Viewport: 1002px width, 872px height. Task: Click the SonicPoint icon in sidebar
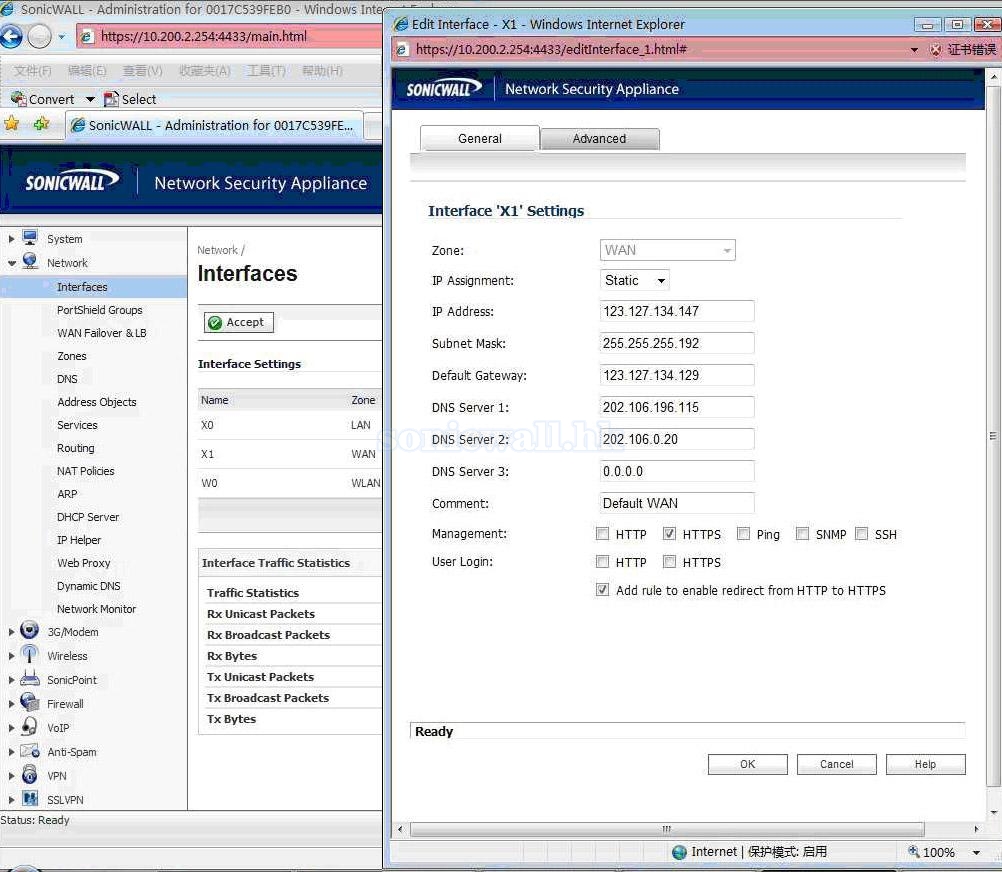tap(29, 678)
